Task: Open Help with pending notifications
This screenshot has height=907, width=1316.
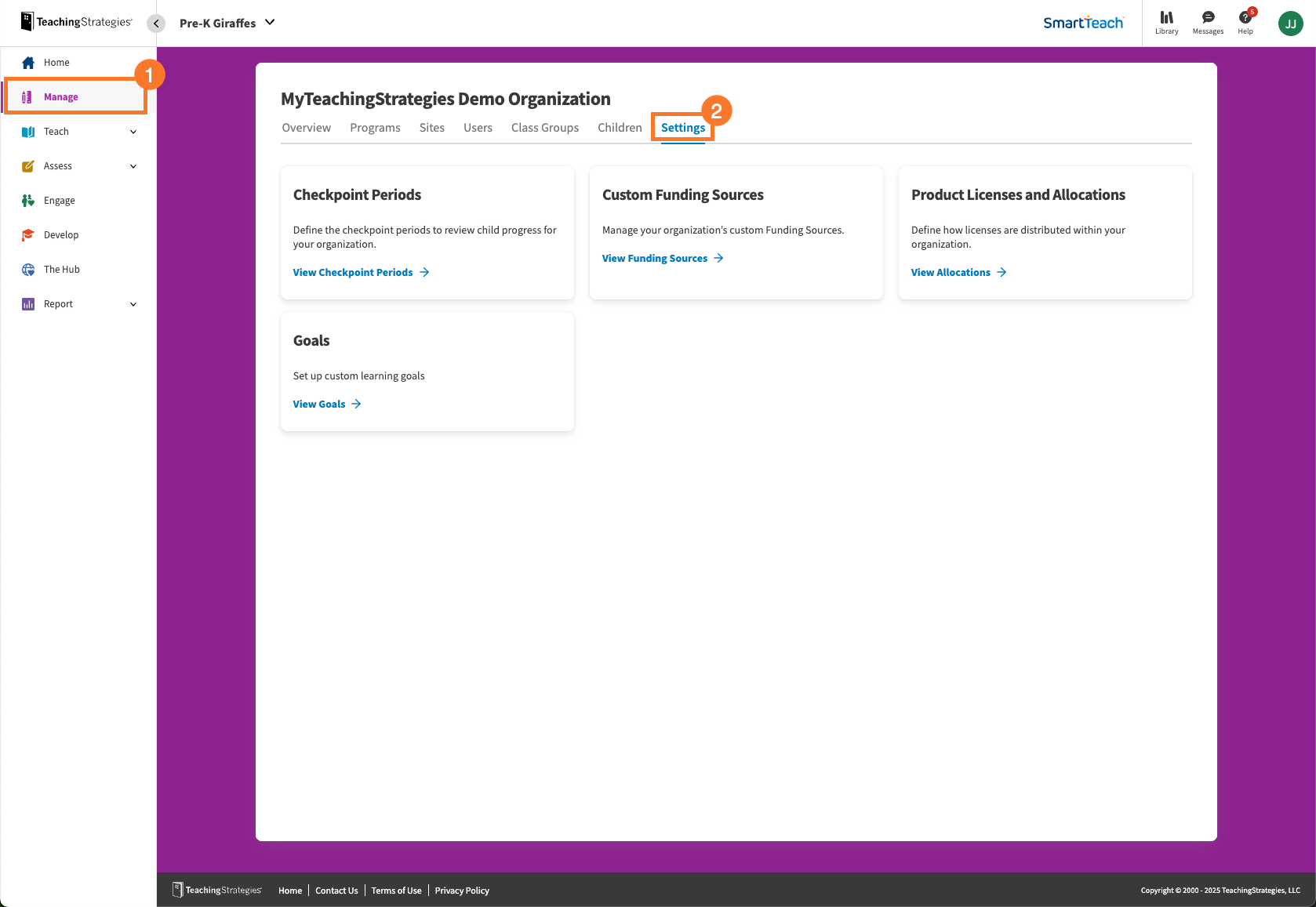Action: click(x=1245, y=23)
